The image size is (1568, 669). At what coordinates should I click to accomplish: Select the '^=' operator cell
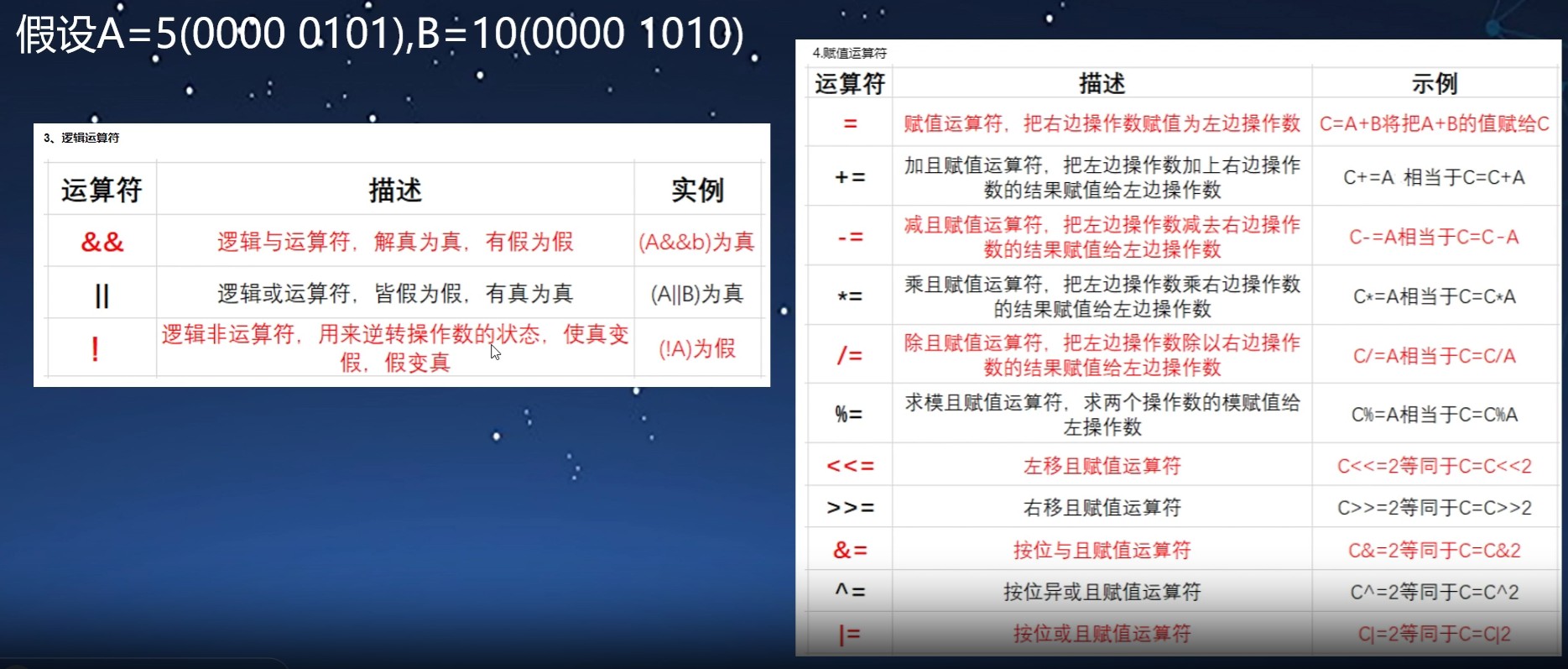[x=850, y=592]
